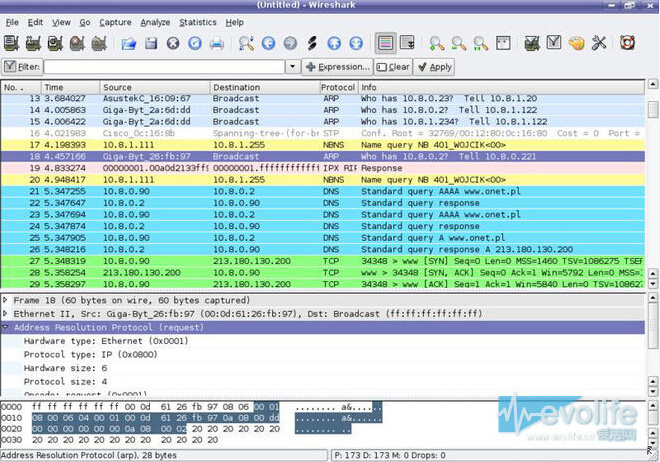Click packet list scrollbar up arrow

pos(652,84)
